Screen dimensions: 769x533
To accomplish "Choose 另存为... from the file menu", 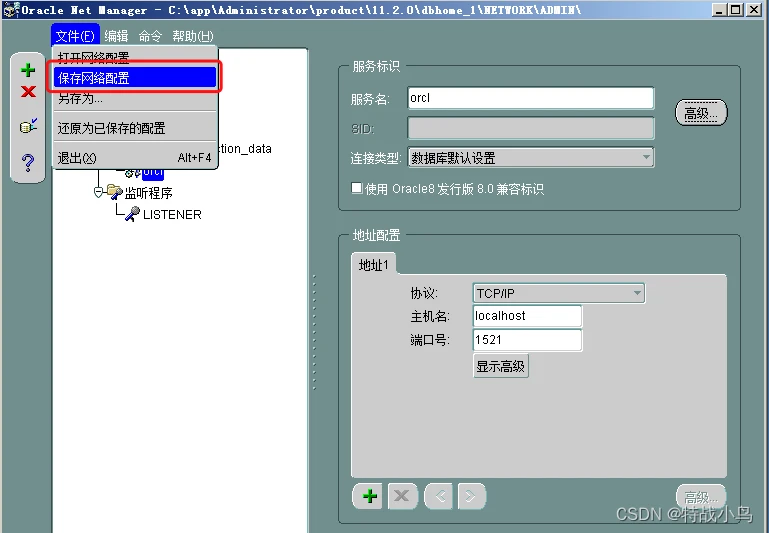I will coord(135,99).
